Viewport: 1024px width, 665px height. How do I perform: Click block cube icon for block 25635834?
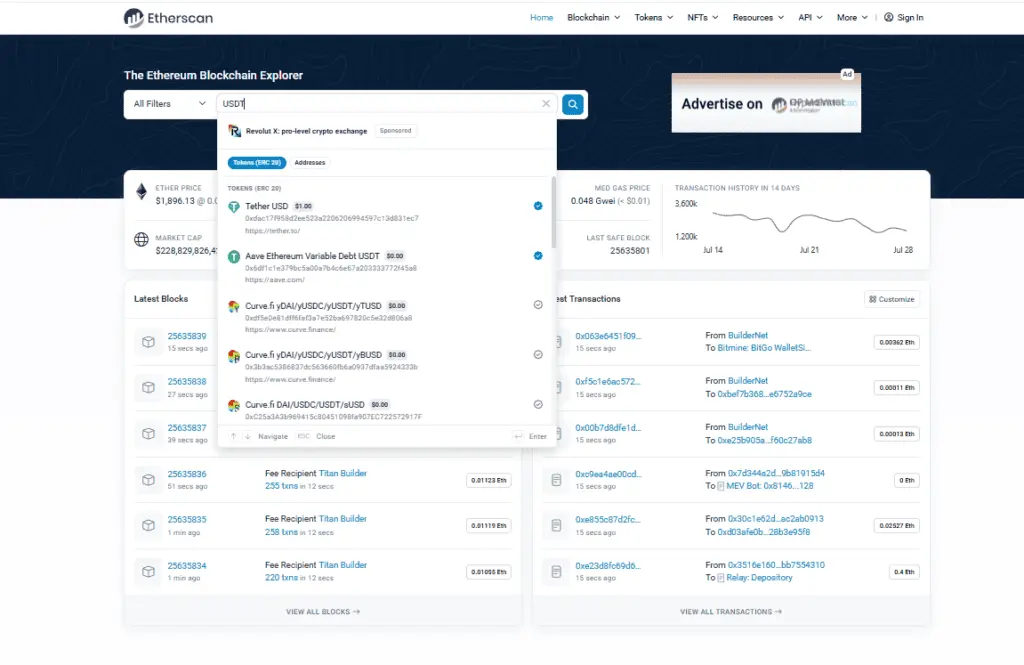click(x=149, y=572)
